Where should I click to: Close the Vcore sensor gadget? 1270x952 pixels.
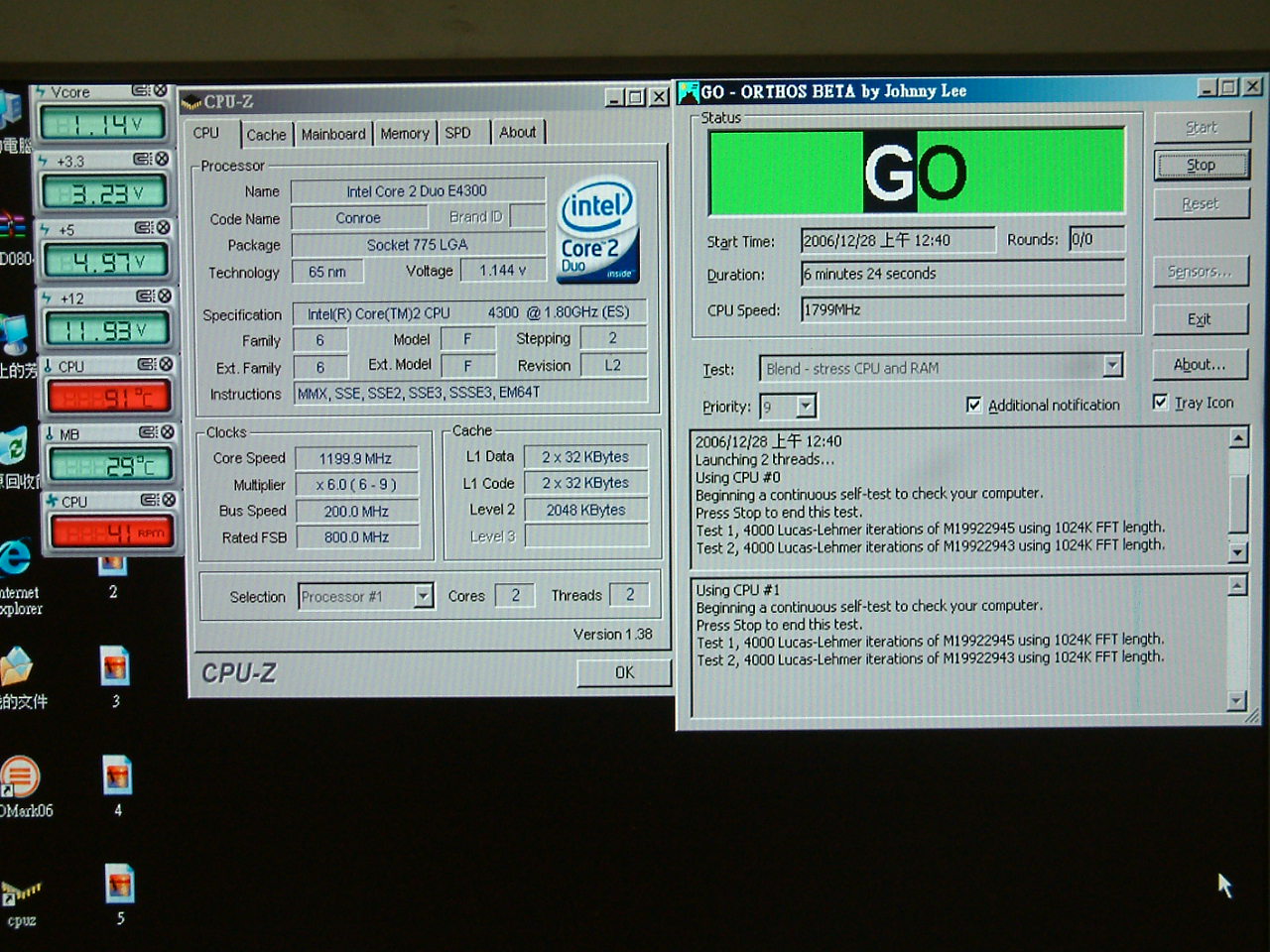coord(160,90)
